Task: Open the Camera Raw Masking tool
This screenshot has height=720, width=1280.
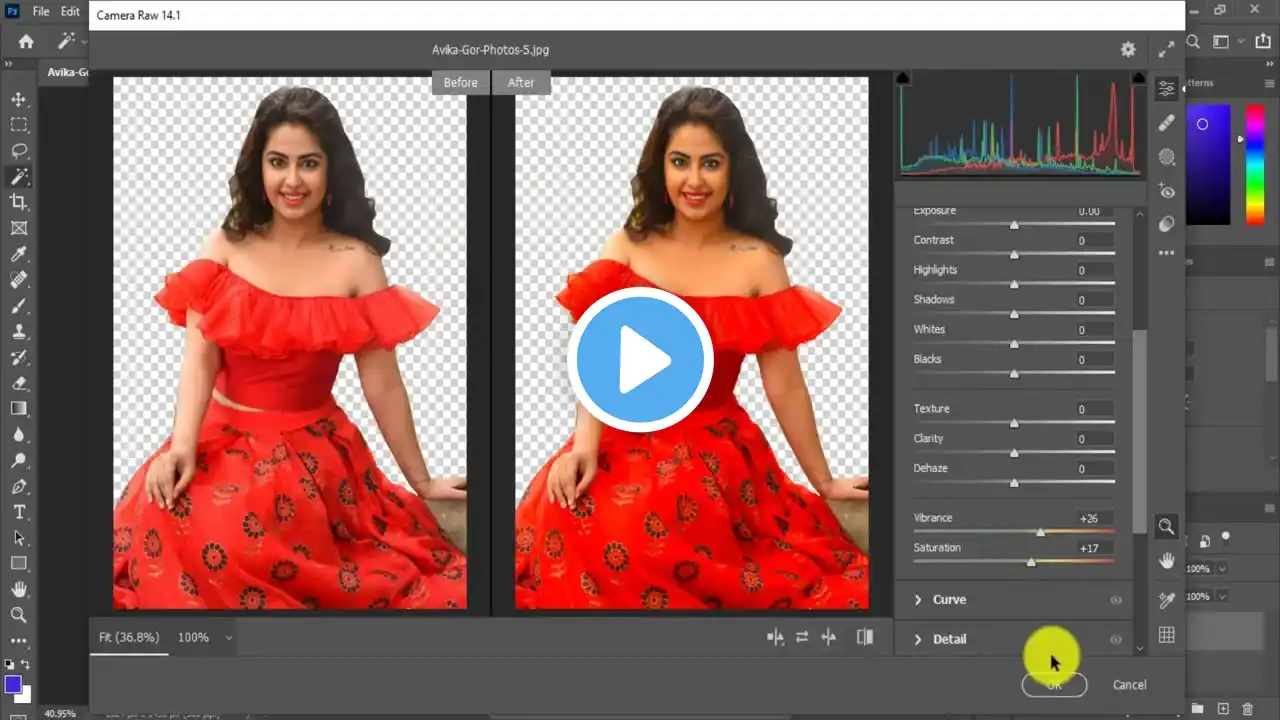Action: tap(1166, 157)
